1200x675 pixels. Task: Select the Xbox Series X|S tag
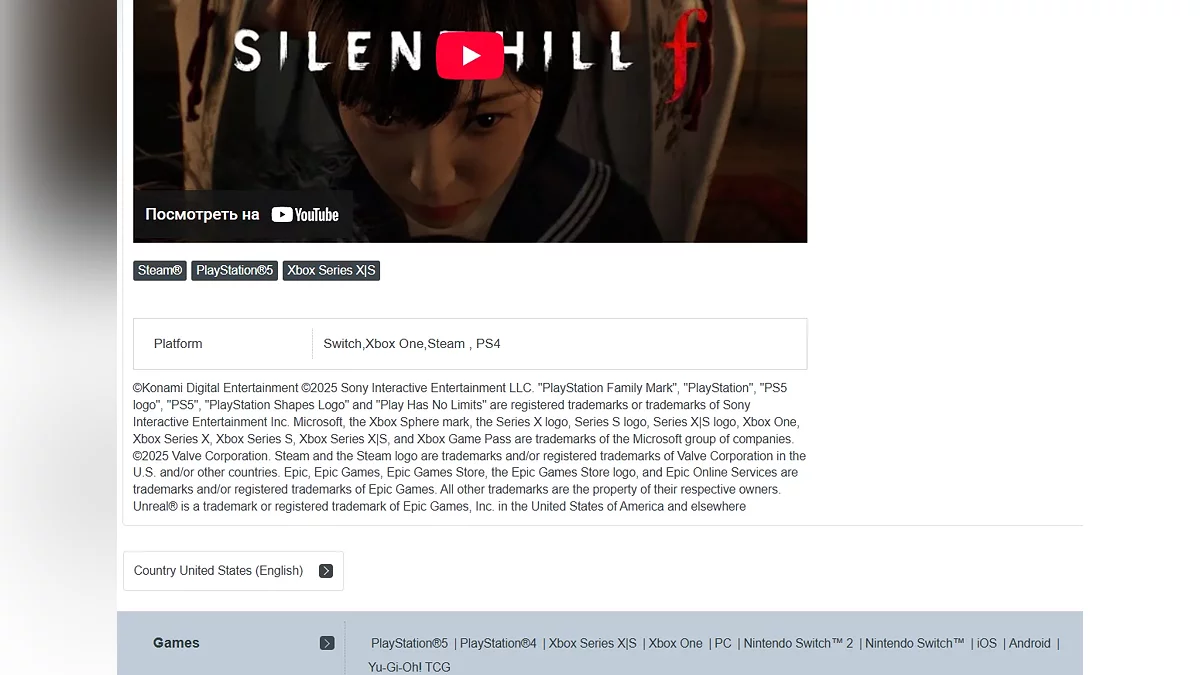point(331,271)
